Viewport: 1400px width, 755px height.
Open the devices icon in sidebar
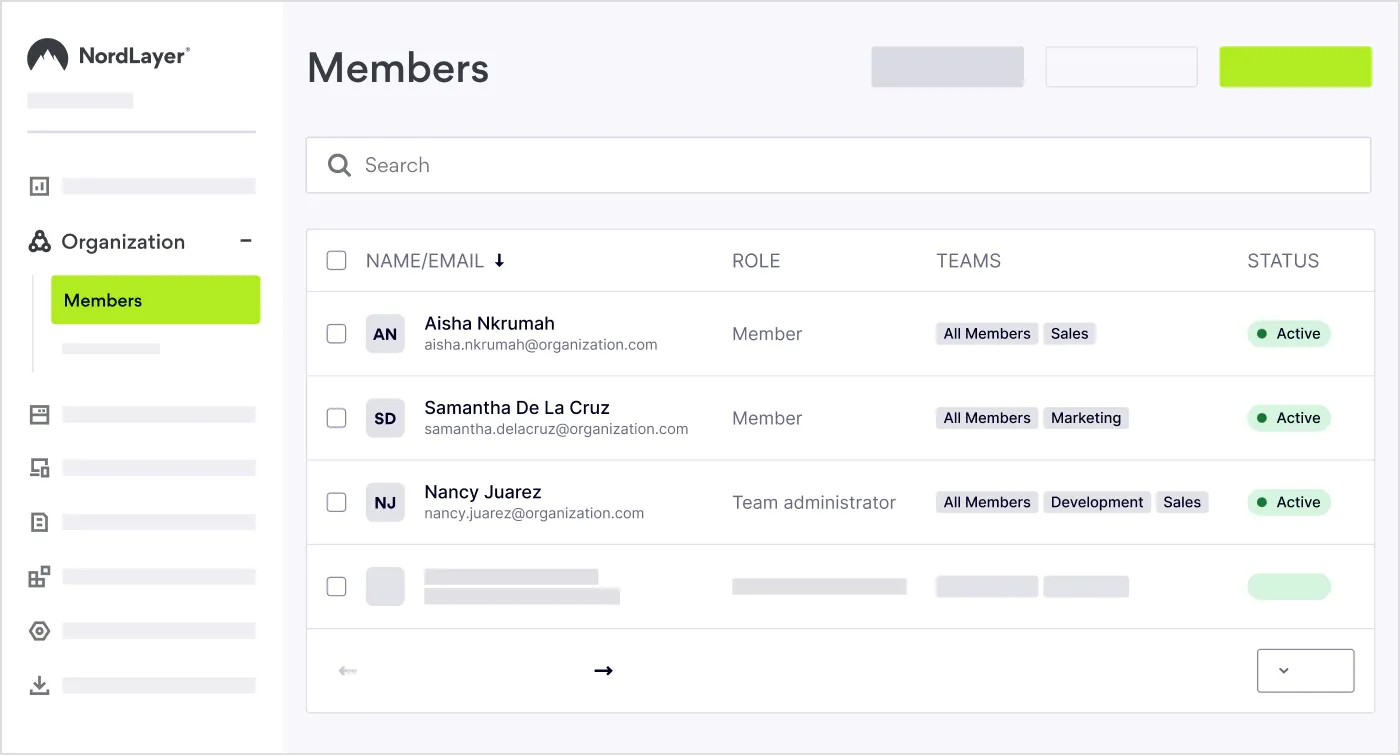(x=39, y=467)
